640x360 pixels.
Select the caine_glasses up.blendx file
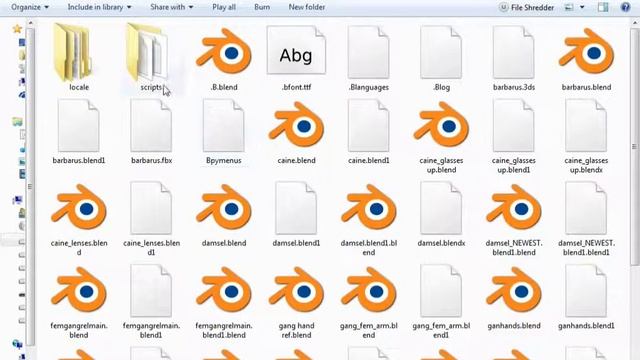[x=586, y=136]
